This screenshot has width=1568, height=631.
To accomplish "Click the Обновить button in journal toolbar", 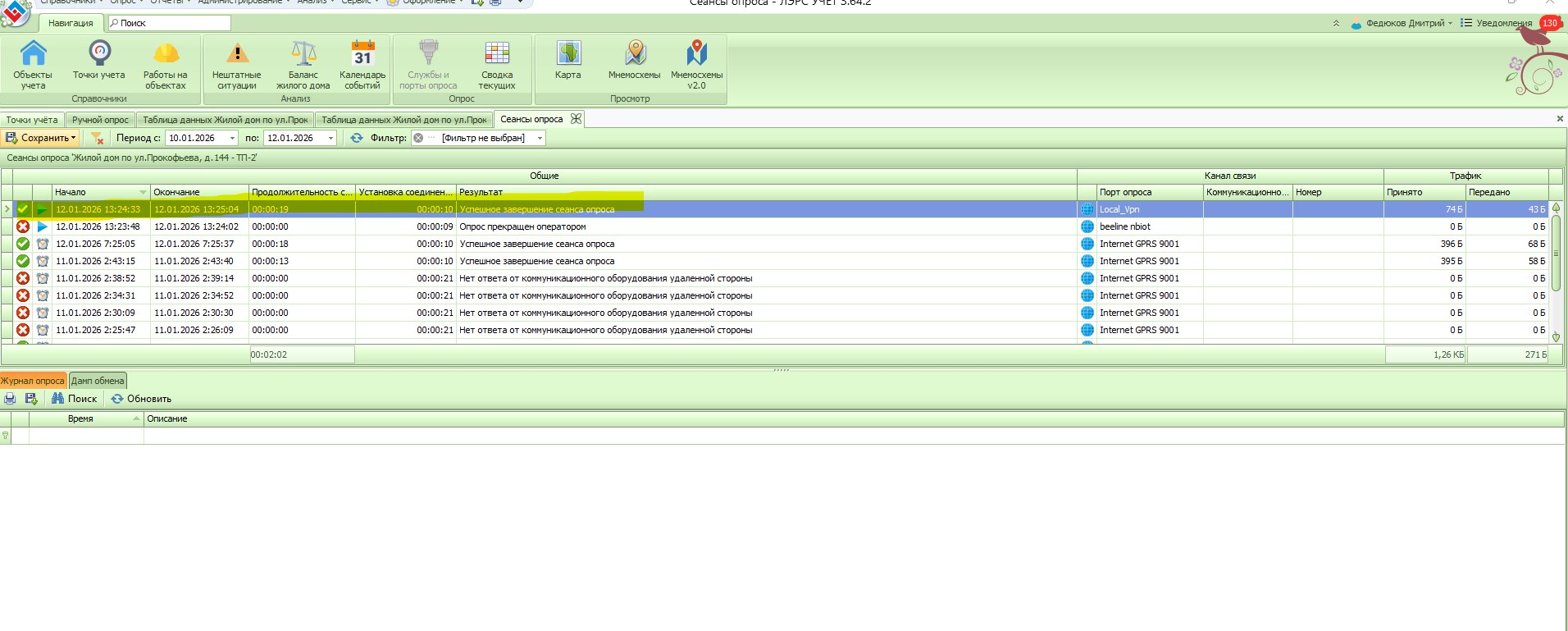I will point(141,399).
